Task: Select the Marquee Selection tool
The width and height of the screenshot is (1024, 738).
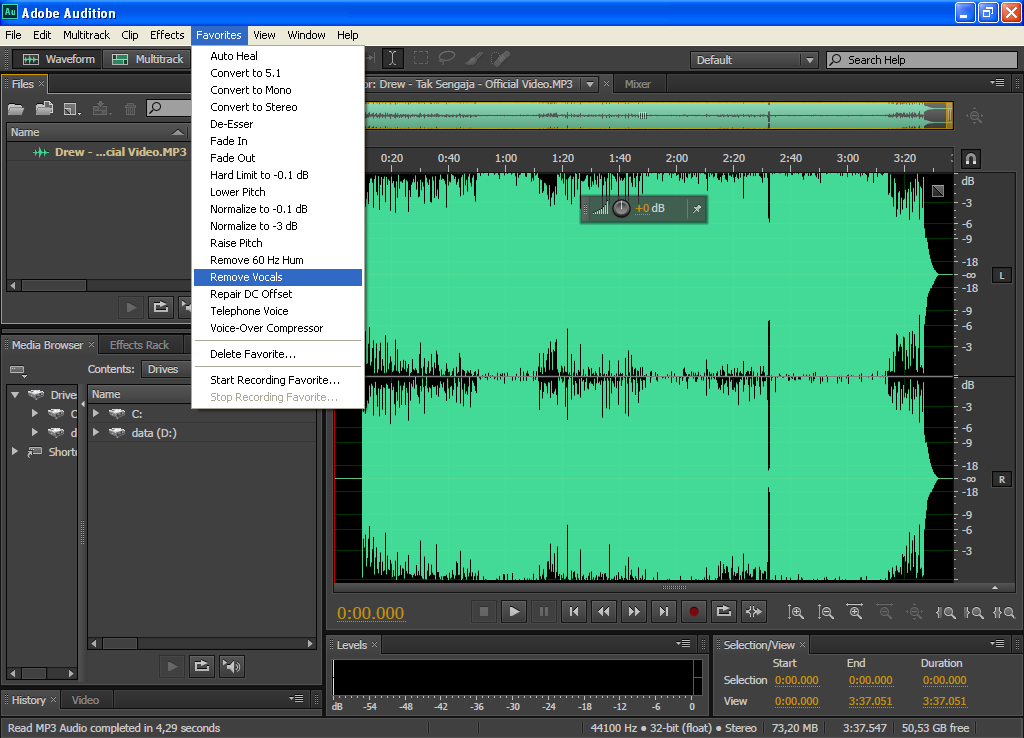Action: (420, 59)
